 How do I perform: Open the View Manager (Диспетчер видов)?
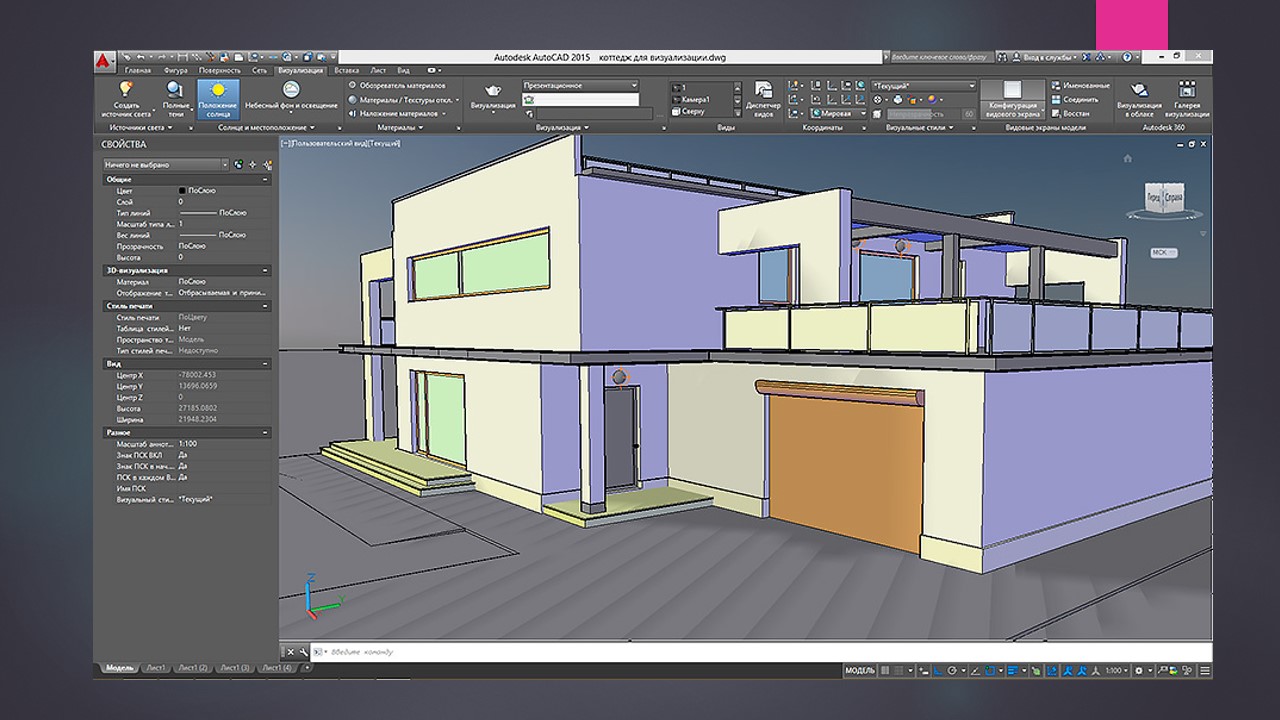point(763,91)
